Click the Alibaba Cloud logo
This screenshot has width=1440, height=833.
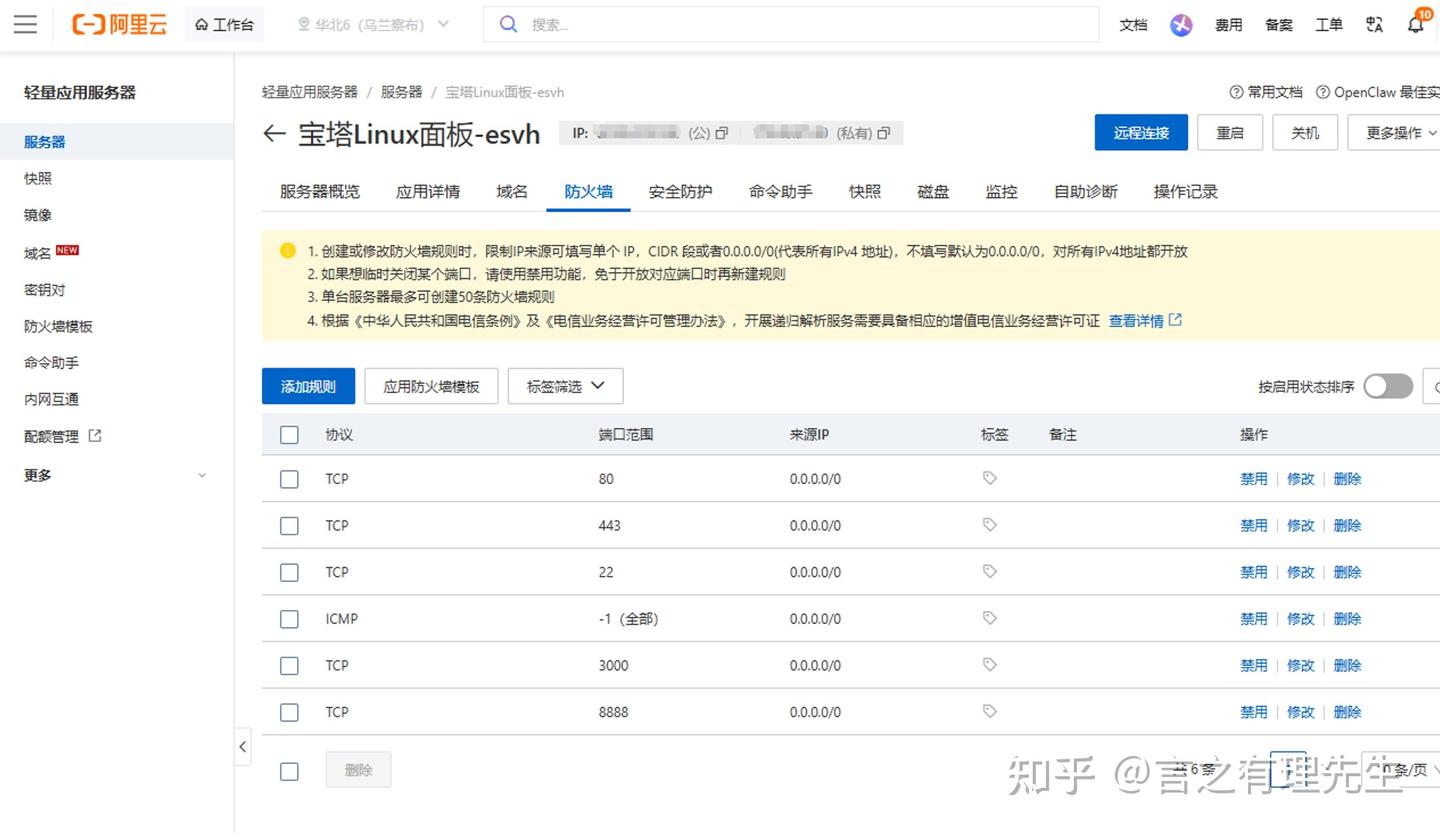[119, 25]
